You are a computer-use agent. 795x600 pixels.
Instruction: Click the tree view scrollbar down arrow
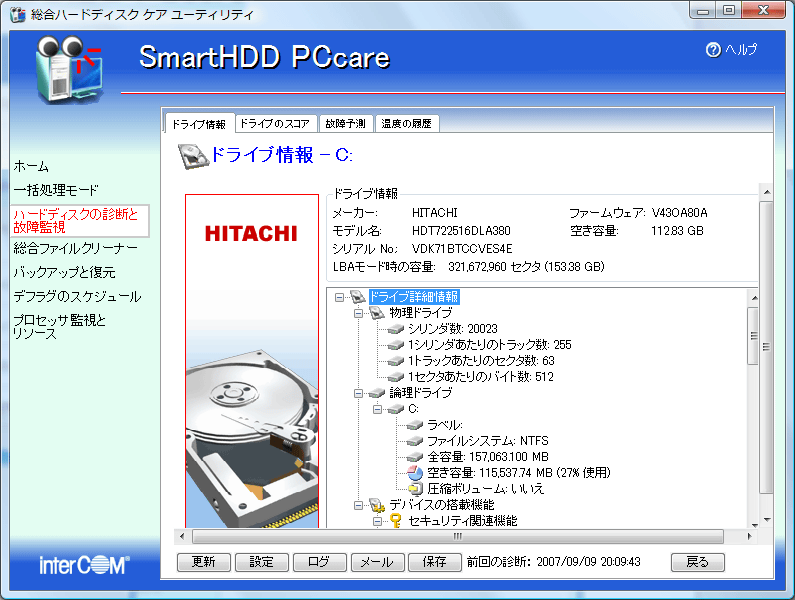click(x=754, y=525)
